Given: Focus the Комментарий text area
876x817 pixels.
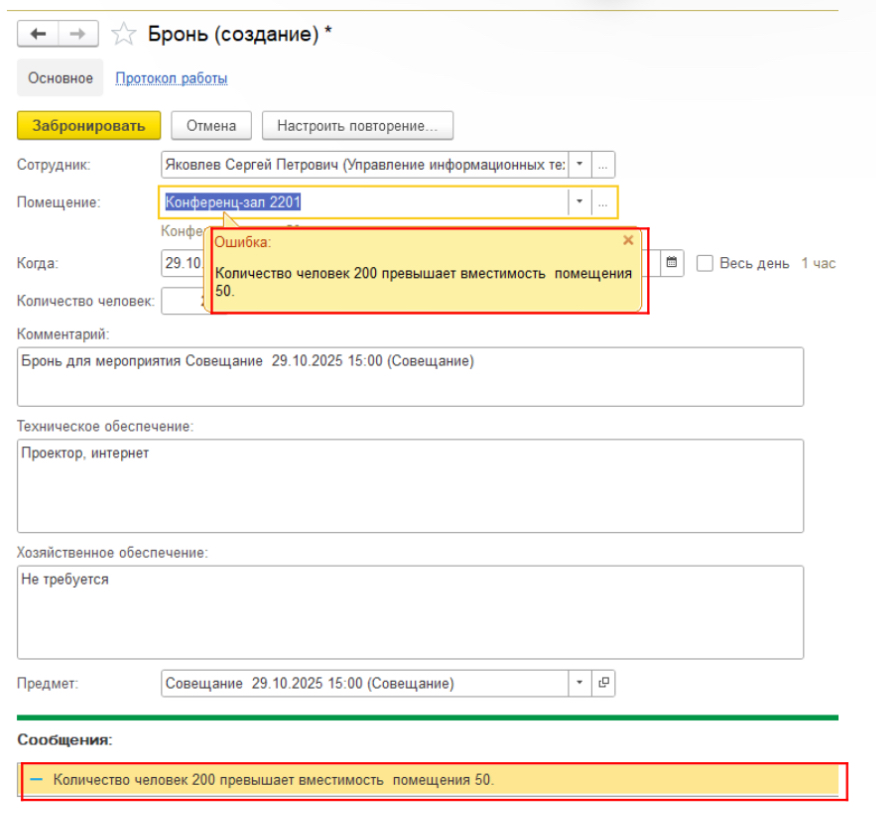Looking at the screenshot, I should [x=410, y=377].
